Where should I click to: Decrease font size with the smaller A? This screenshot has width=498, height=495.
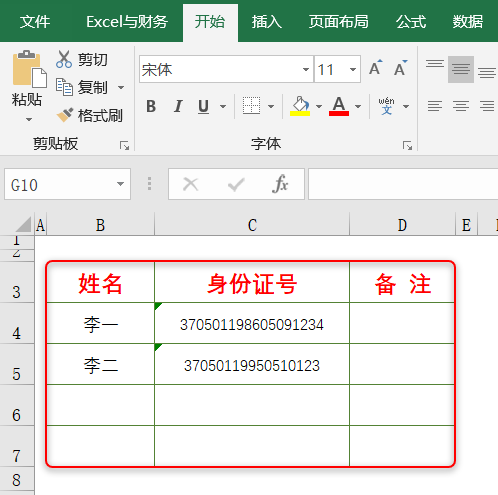coord(400,68)
